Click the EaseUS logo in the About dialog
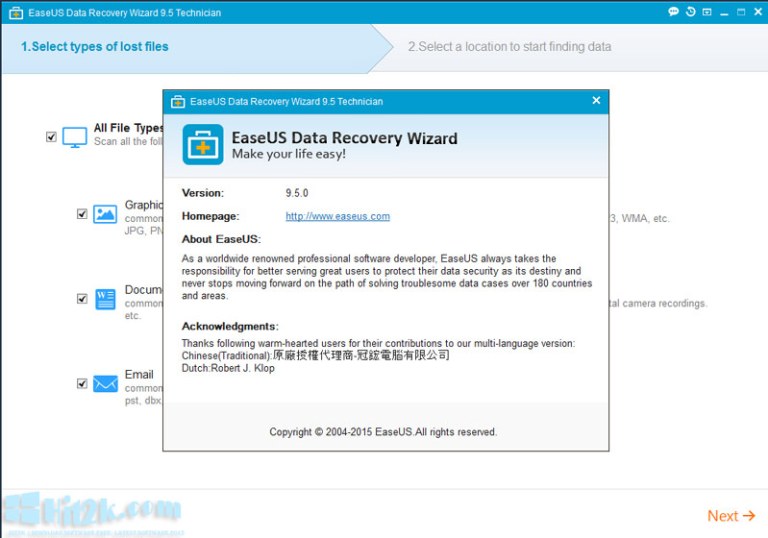The image size is (768, 538). point(203,145)
